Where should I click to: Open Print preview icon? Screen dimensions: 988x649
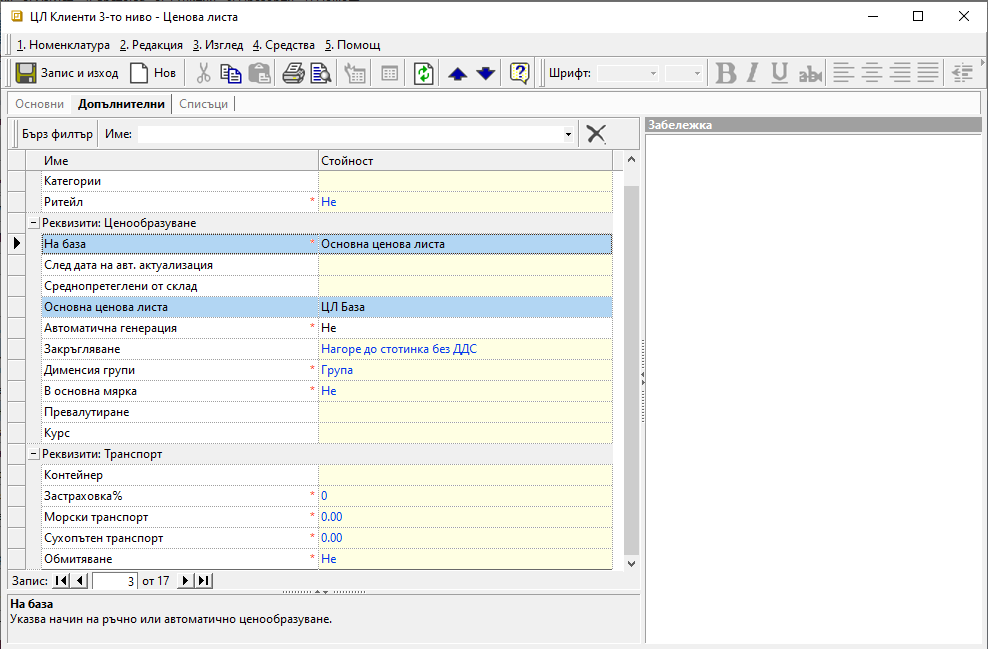[320, 73]
